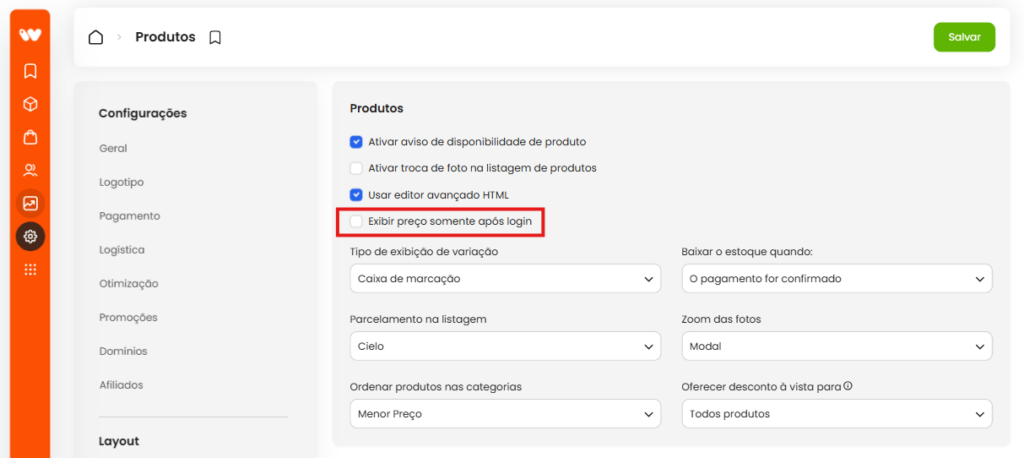Open the cube products icon in sidebar
Viewport: 1024px width, 458px height.
pyautogui.click(x=30, y=104)
